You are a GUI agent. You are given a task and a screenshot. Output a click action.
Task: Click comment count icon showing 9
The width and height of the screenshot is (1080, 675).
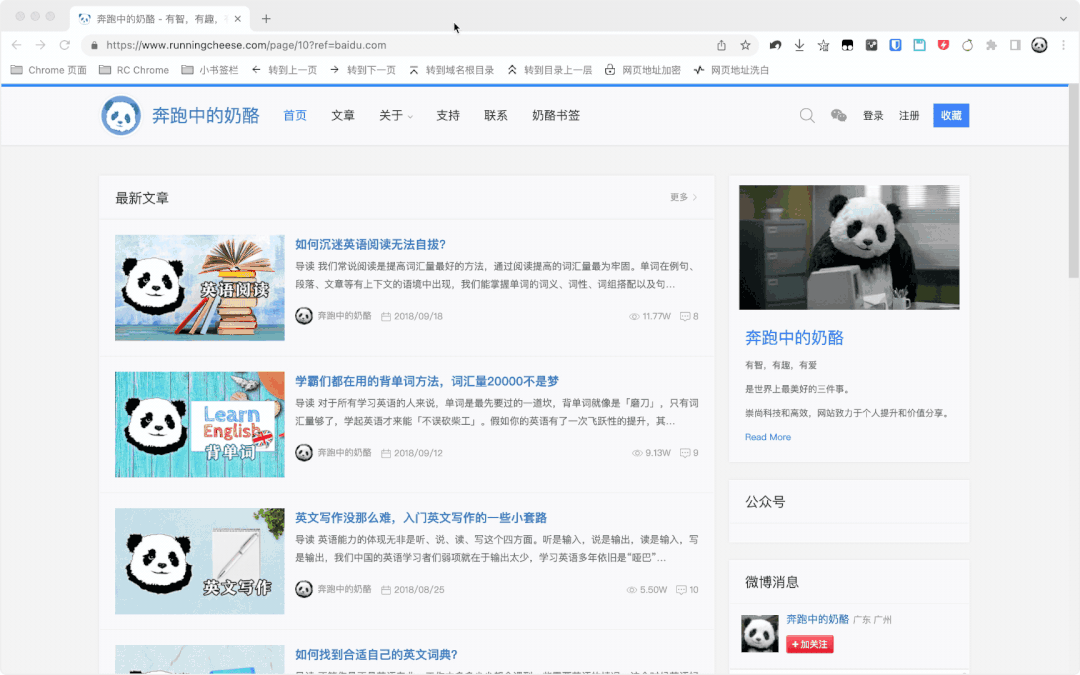click(685, 453)
